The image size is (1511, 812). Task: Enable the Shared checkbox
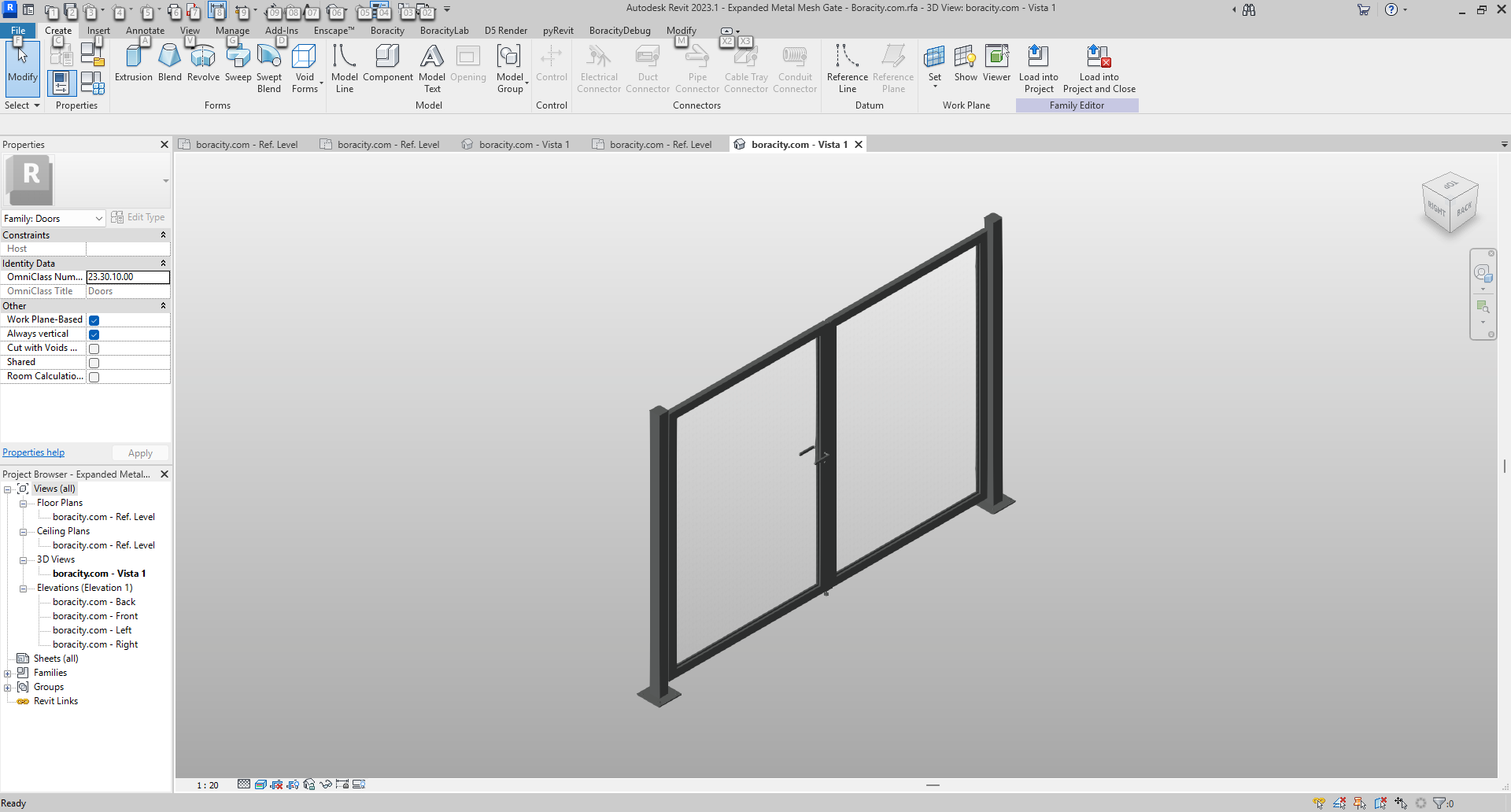pos(94,363)
